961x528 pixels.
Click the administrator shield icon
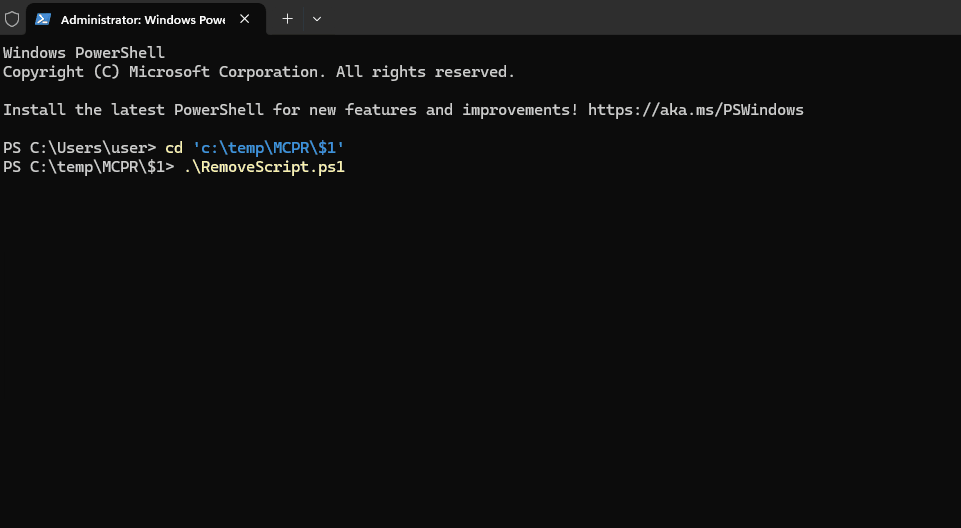[x=12, y=19]
